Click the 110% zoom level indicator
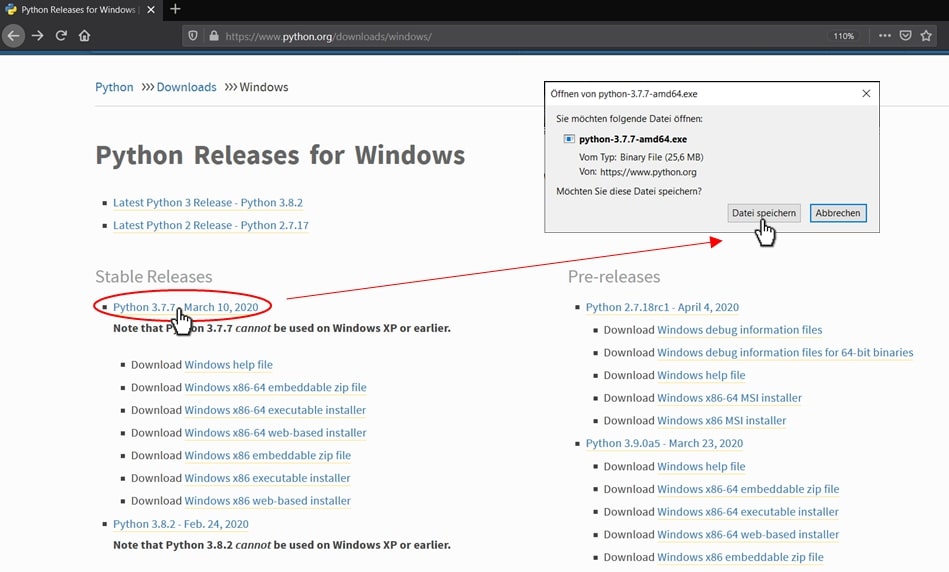This screenshot has height=572, width=949. click(x=843, y=36)
